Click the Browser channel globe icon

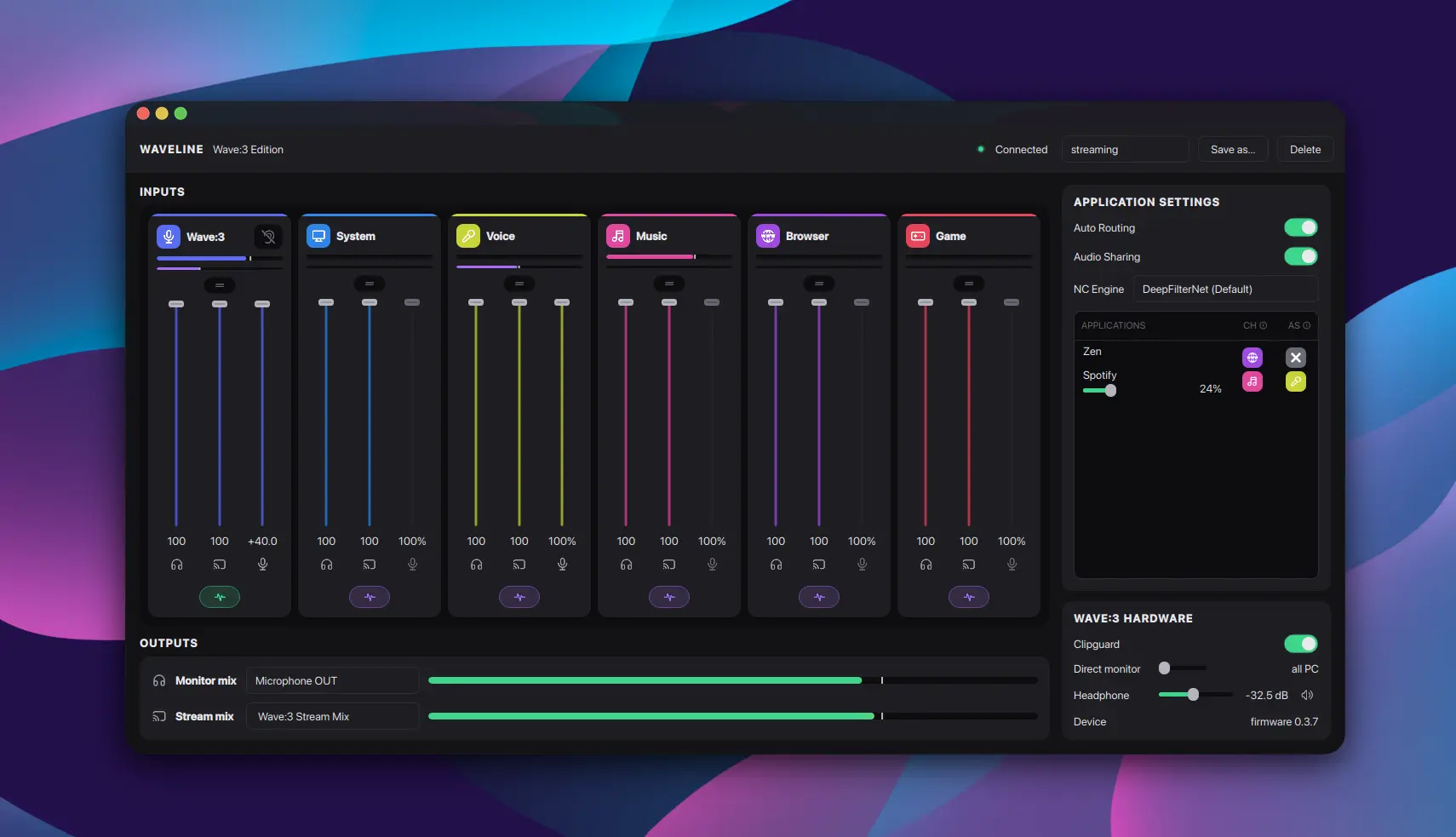[768, 236]
